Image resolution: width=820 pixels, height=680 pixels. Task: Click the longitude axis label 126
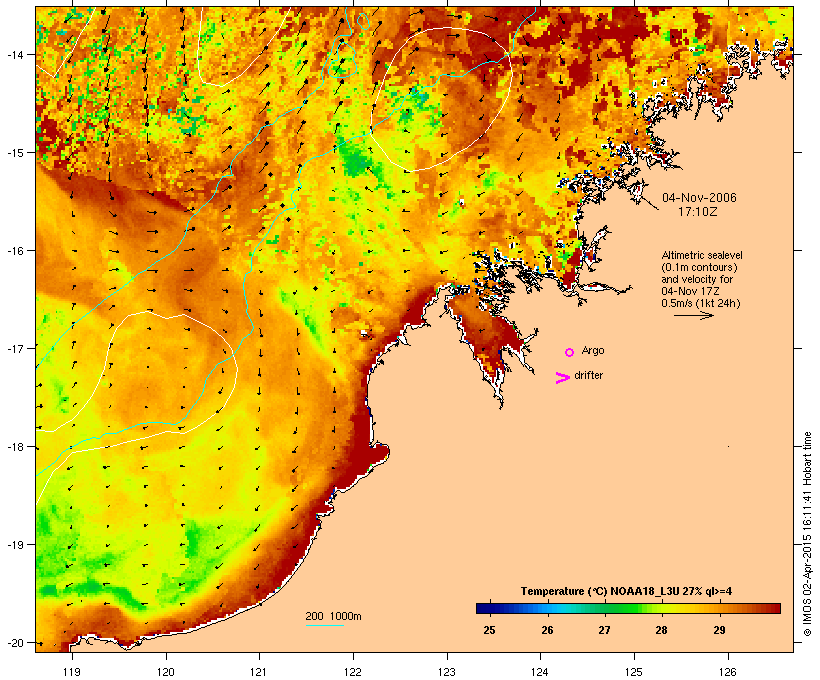coord(728,672)
